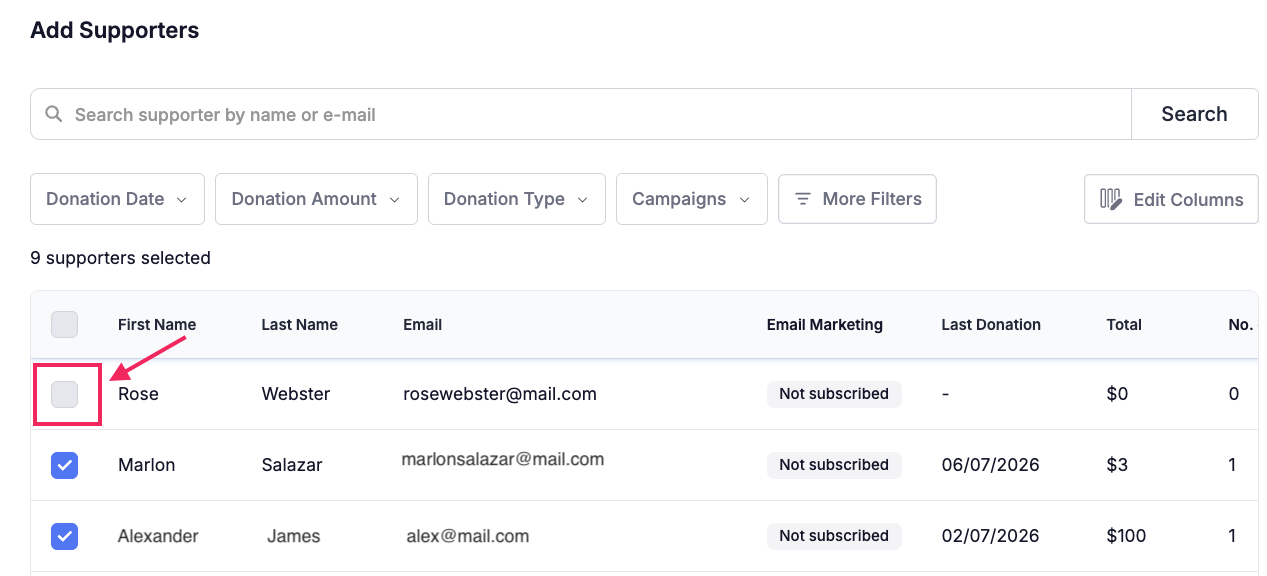Click the Email Marketing column header
Viewport: 1267px width, 576px height.
(824, 324)
